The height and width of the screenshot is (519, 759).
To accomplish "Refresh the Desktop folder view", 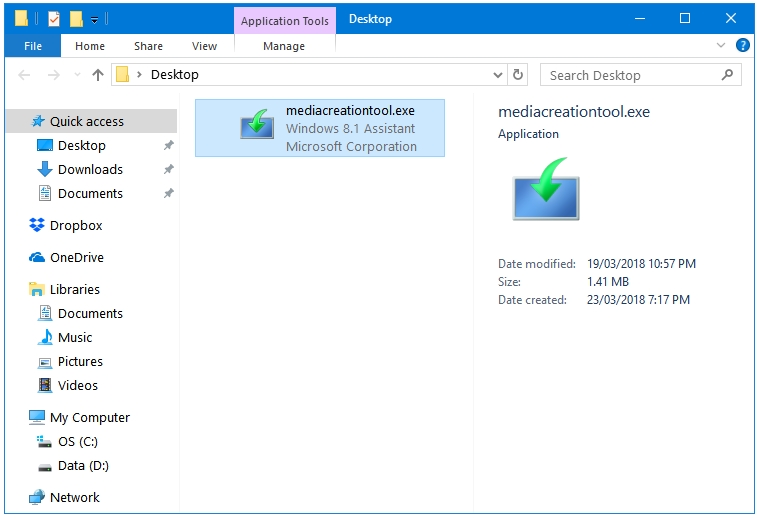I will click(517, 75).
